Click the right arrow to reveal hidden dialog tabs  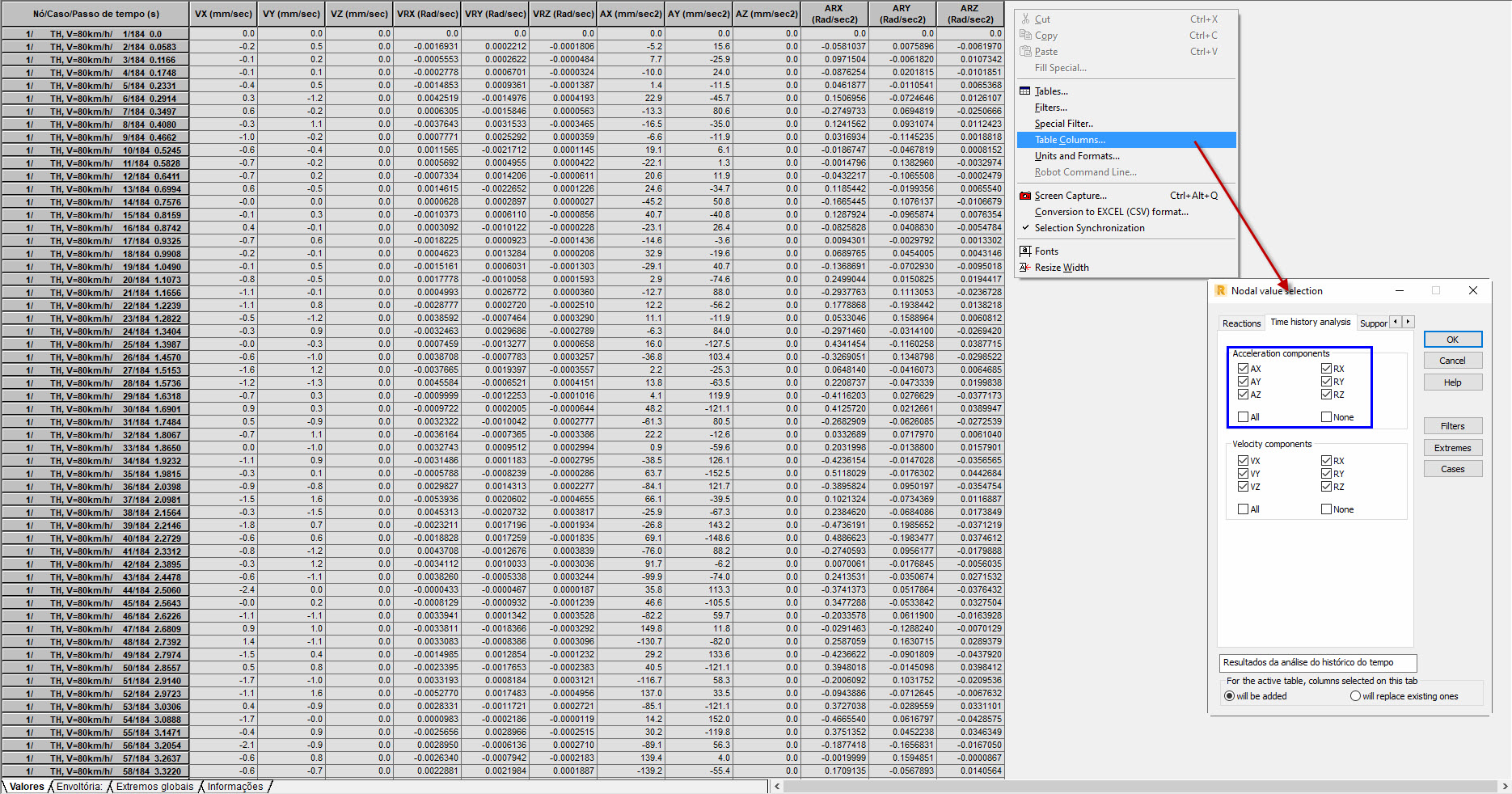tap(1408, 321)
